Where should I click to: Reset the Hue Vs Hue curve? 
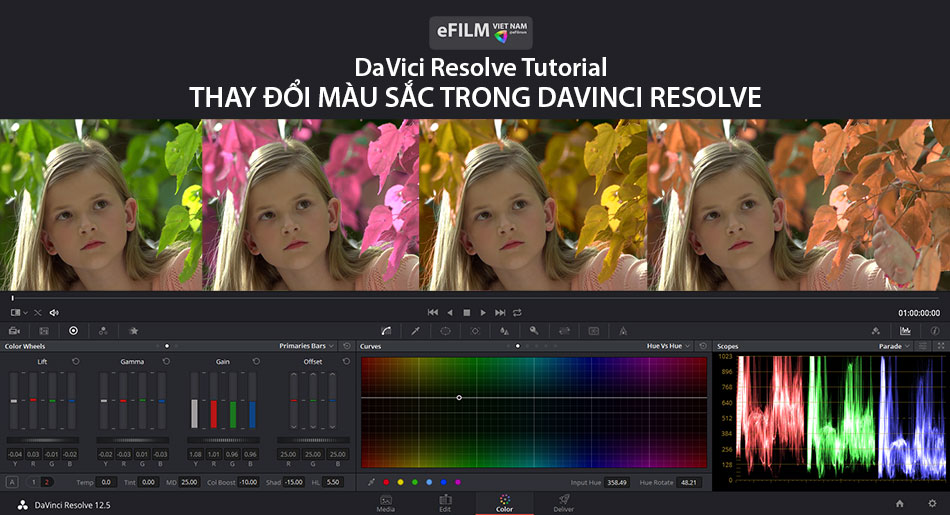703,346
